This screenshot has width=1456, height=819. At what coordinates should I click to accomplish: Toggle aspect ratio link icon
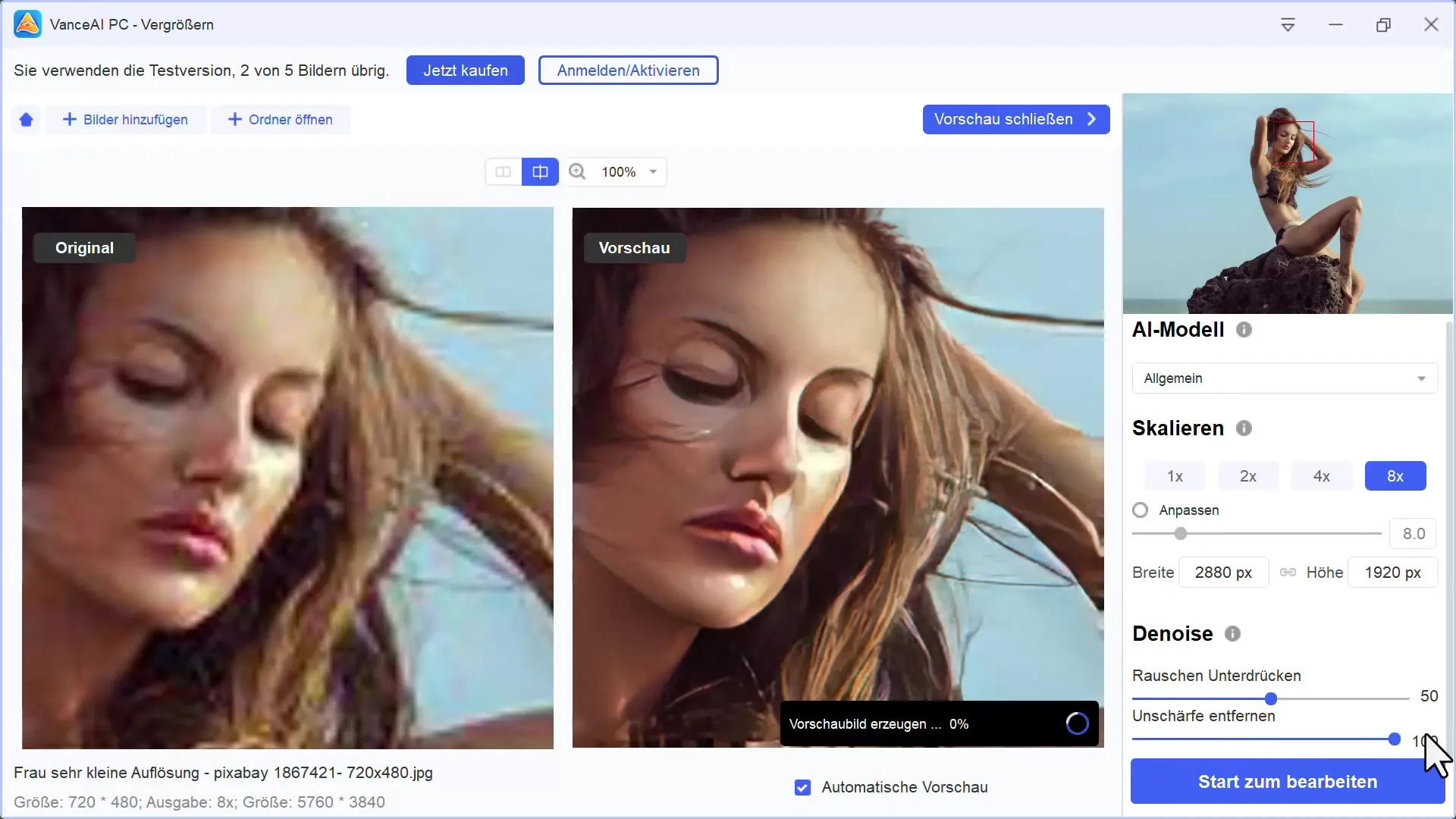click(1288, 573)
